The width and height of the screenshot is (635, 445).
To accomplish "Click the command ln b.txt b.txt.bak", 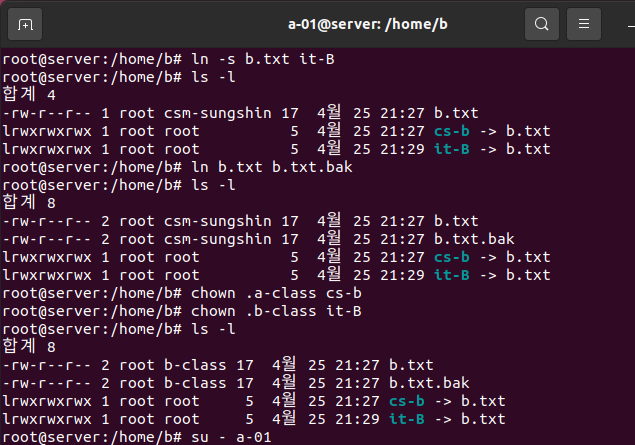I will click(272, 167).
